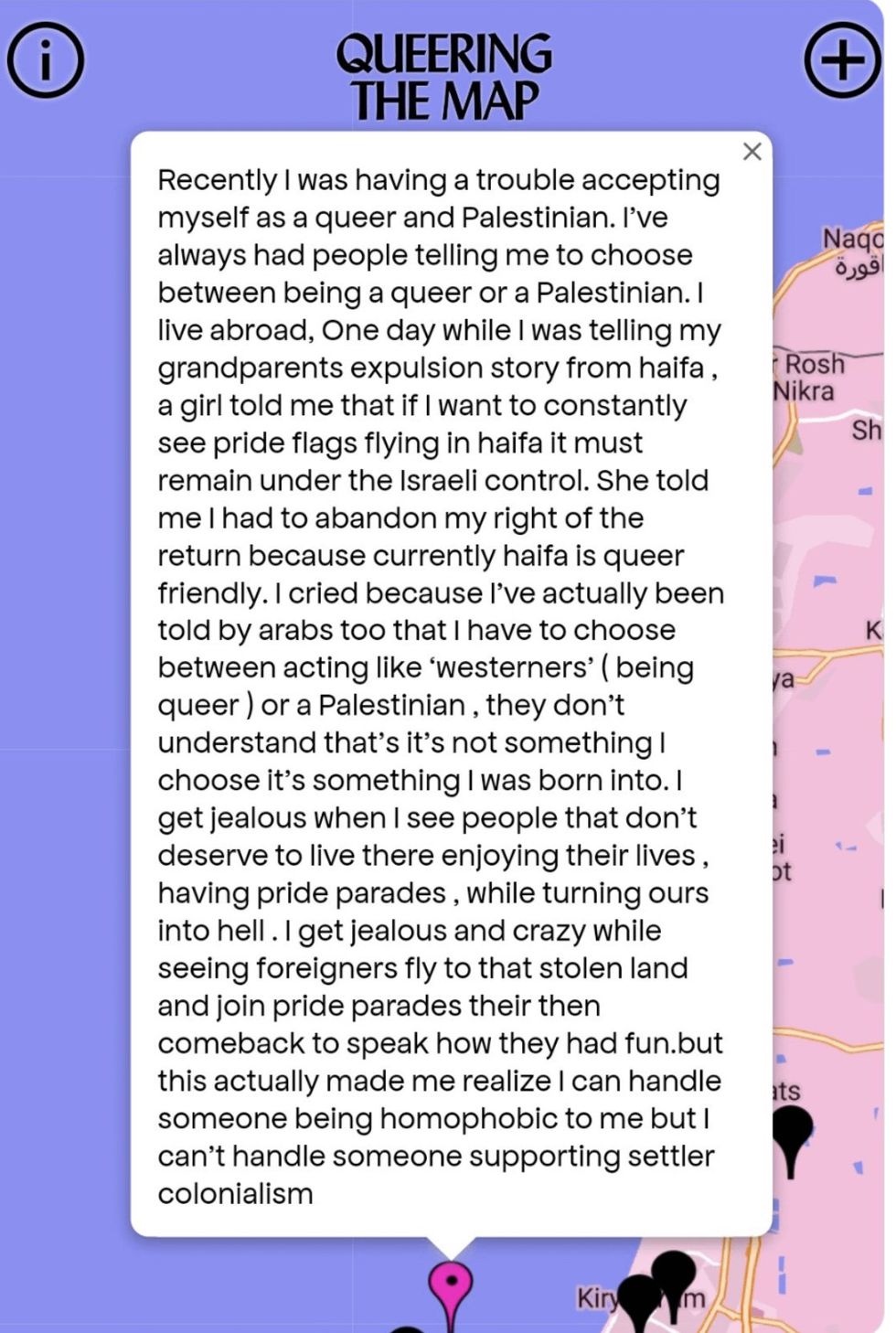Click the 'Queering the Map' title logo
Screen dimensions: 896x1333
point(444,77)
